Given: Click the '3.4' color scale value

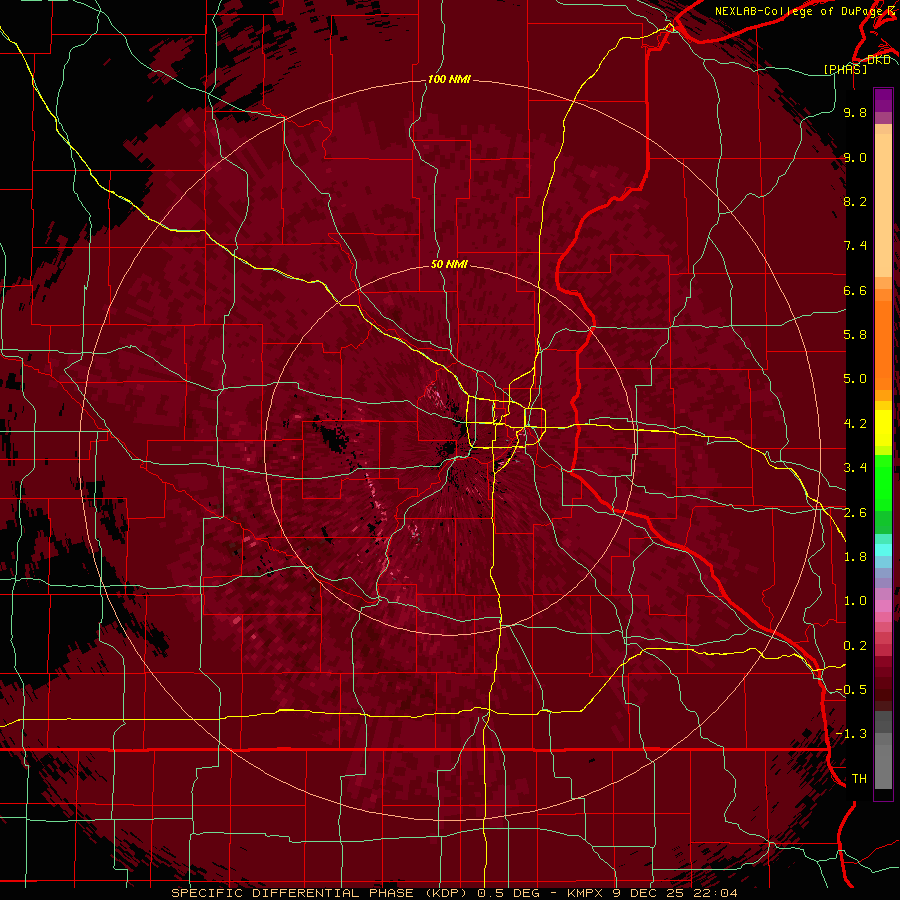Looking at the screenshot, I should (855, 468).
